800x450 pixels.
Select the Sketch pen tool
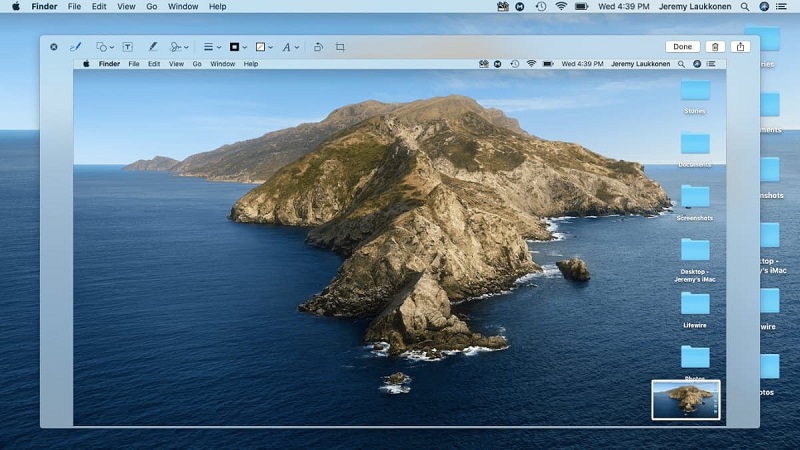(75, 47)
